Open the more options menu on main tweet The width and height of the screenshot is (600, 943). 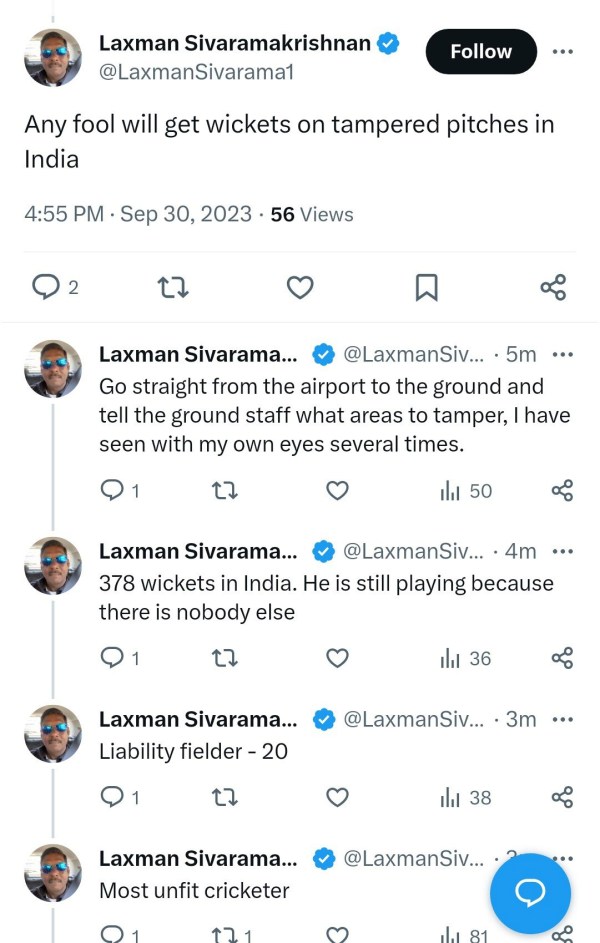point(563,52)
